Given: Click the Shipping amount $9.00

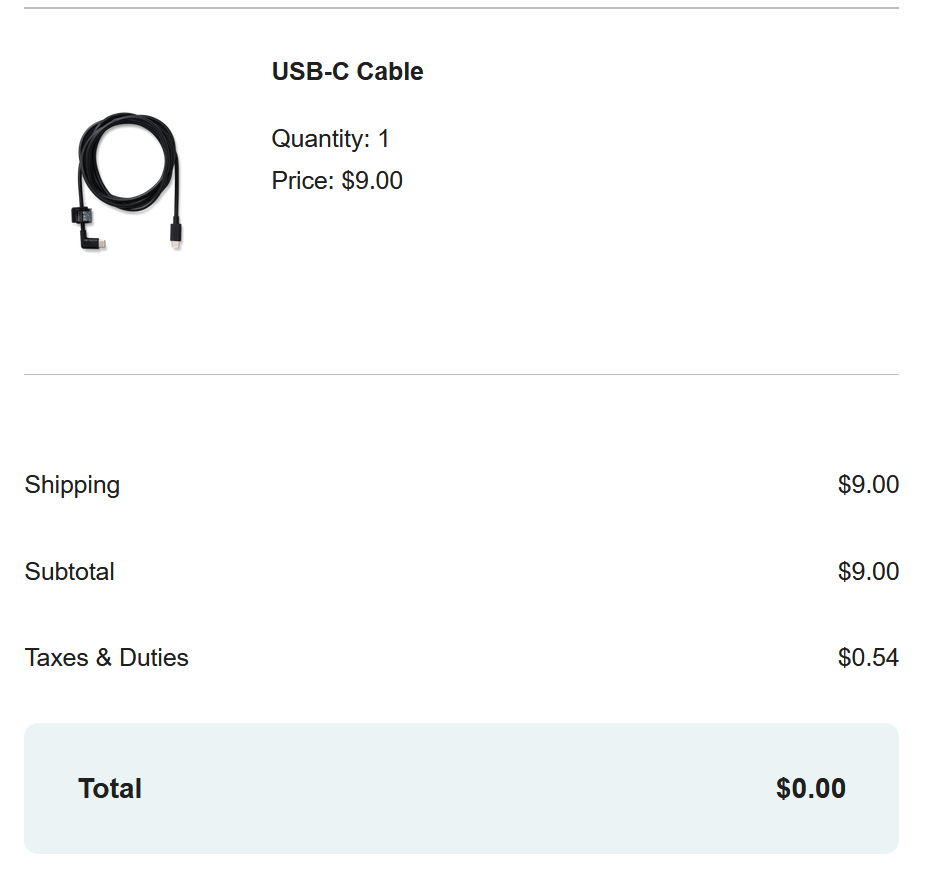Looking at the screenshot, I should 868,485.
